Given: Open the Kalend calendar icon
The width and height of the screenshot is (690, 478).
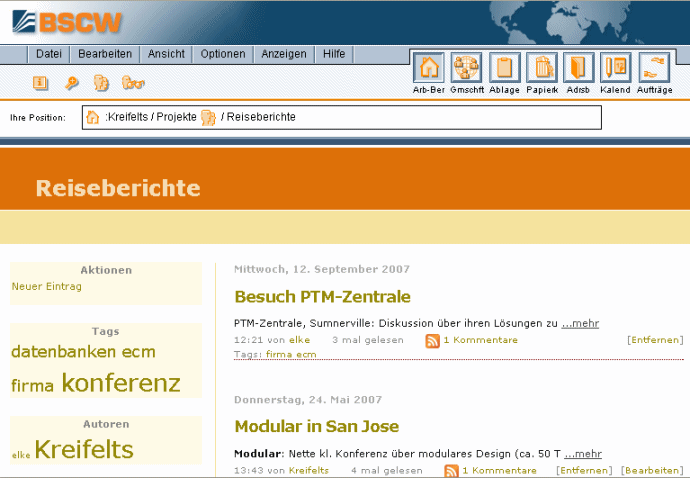Looking at the screenshot, I should pyautogui.click(x=616, y=68).
